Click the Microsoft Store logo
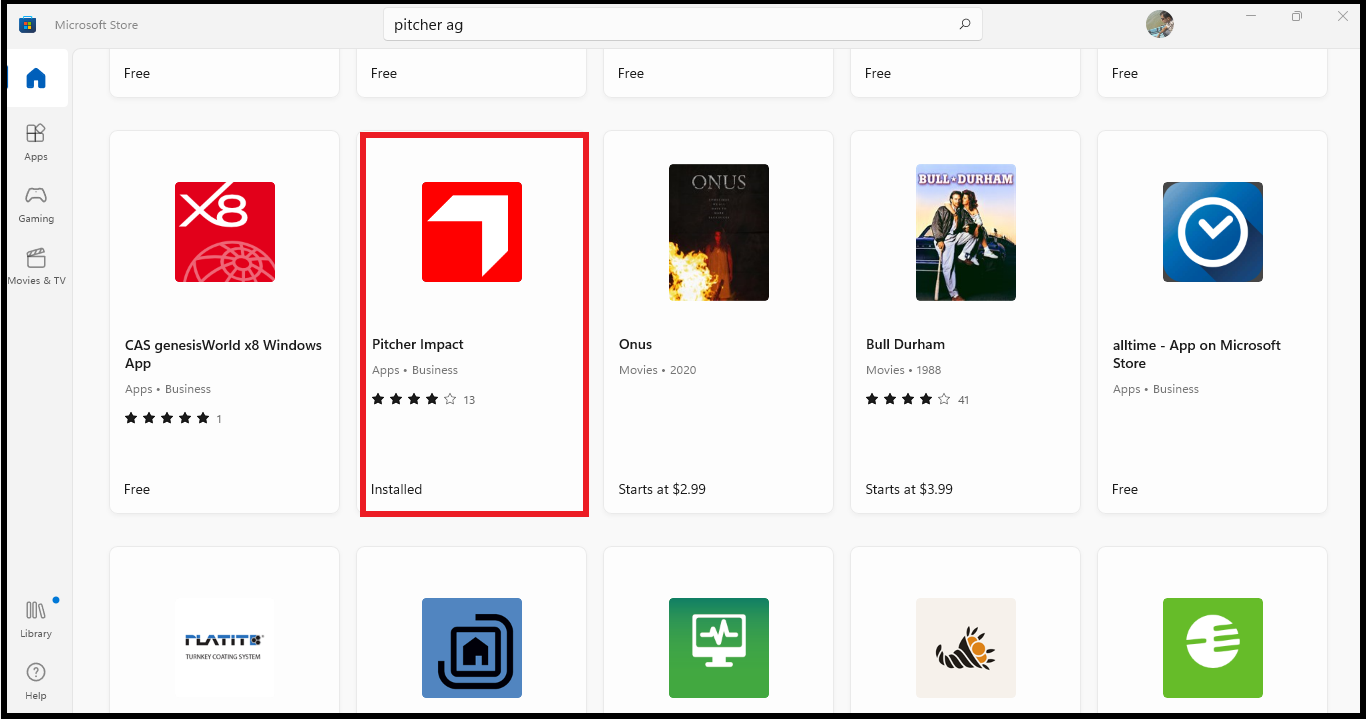The width and height of the screenshot is (1366, 719). pyautogui.click(x=28, y=24)
